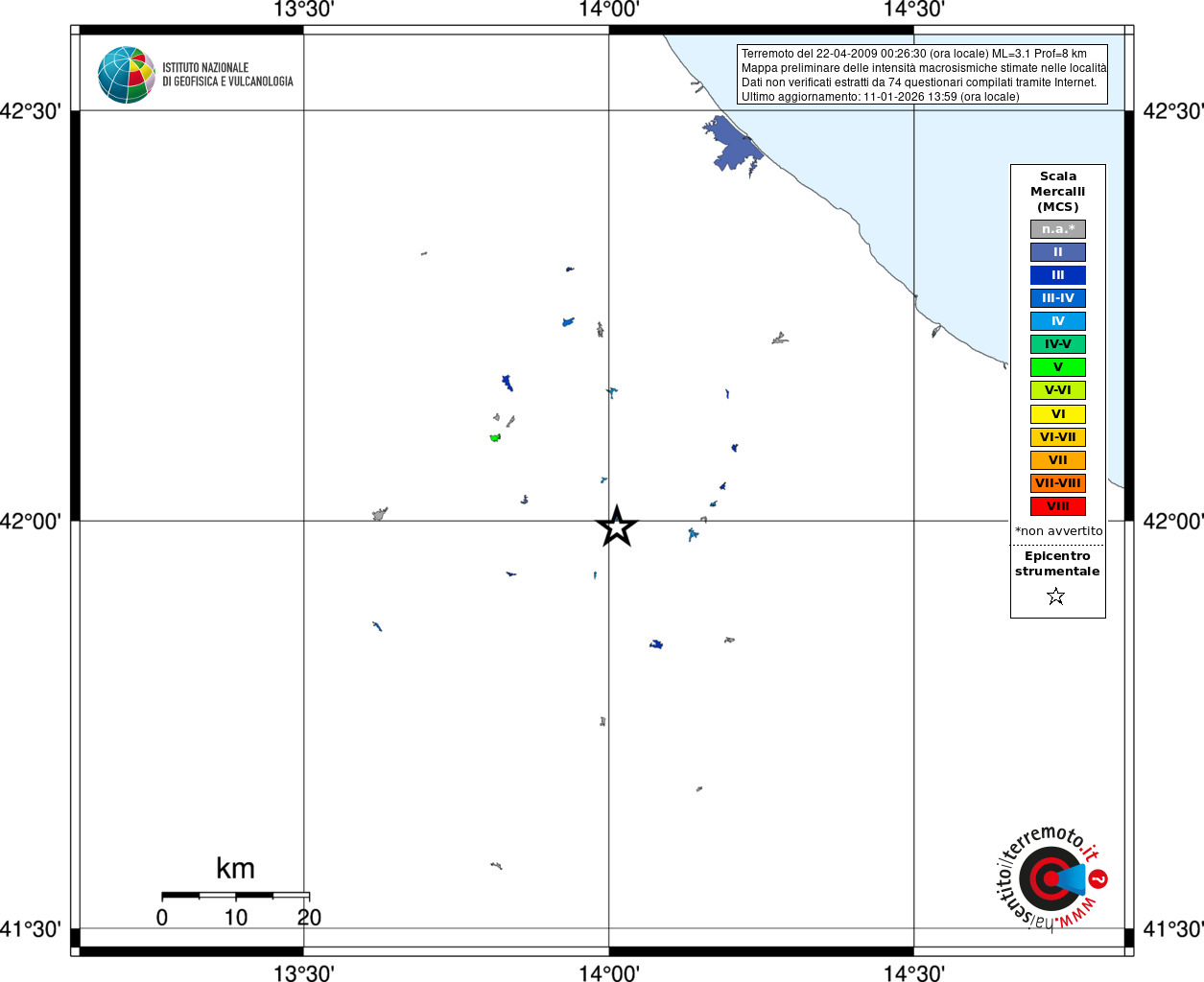Click the 'Terremoto del 22-04-2009' header line
The image size is (1204, 982).
(x=914, y=54)
